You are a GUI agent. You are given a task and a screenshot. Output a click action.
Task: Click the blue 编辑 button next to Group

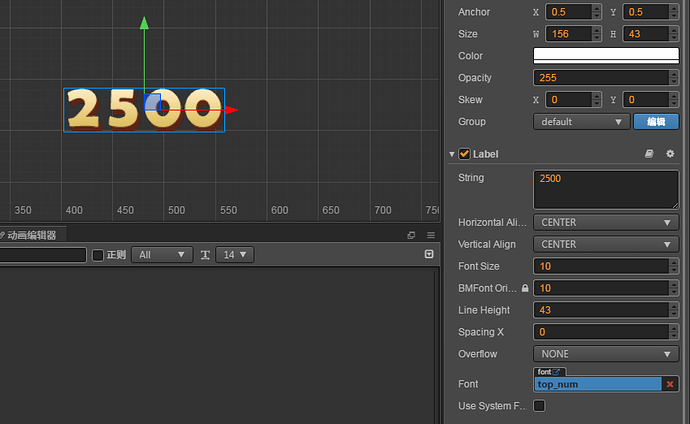pos(656,122)
